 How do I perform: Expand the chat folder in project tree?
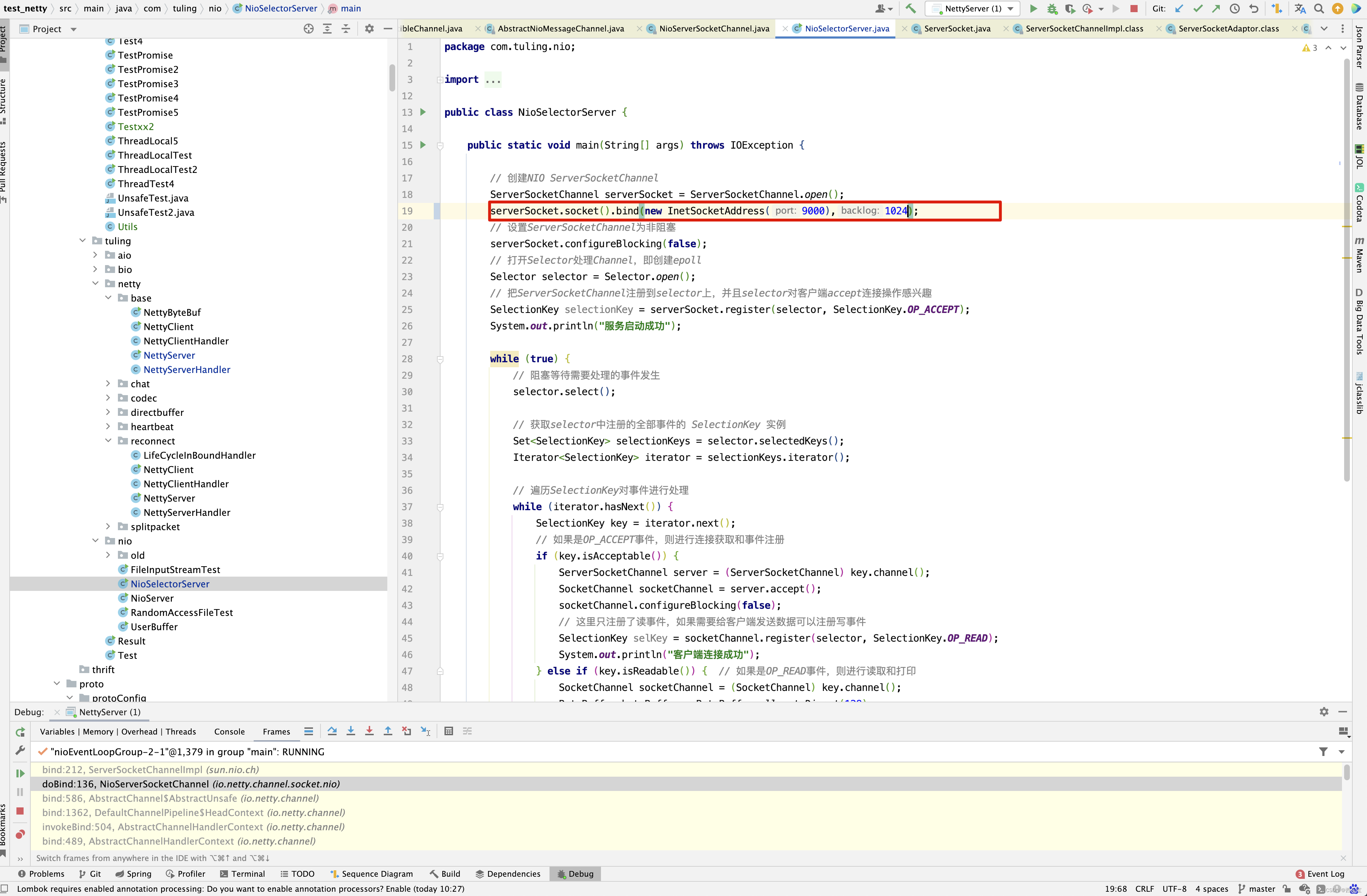point(108,384)
